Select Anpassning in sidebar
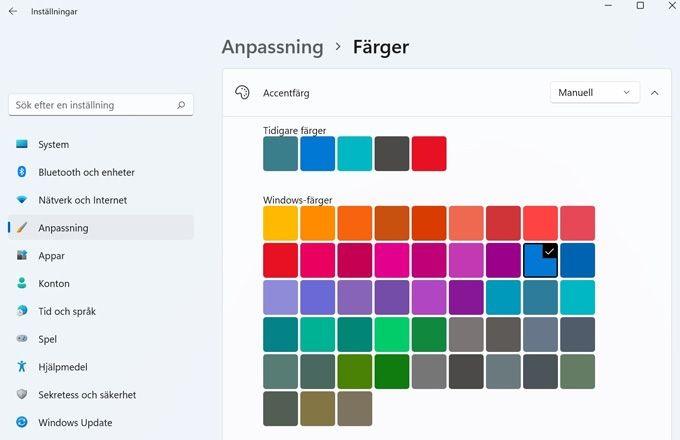Screen dimensions: 680x440 tap(101, 228)
